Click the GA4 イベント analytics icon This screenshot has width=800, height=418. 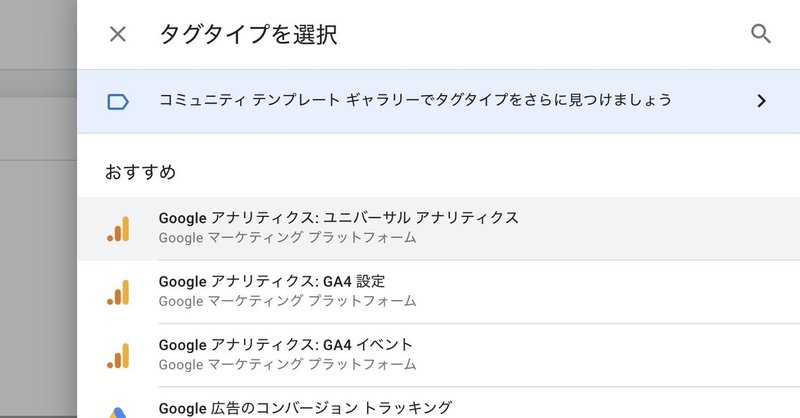pyautogui.click(x=118, y=355)
